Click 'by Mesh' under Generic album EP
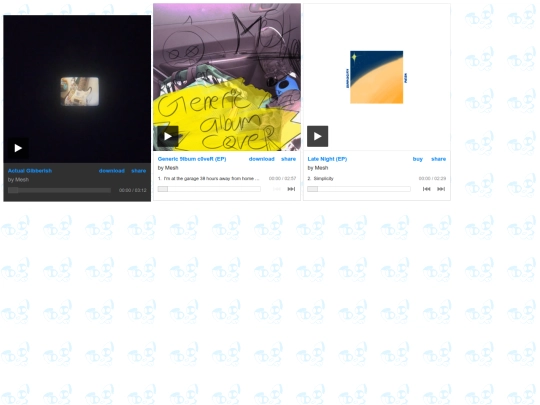 click(x=168, y=168)
